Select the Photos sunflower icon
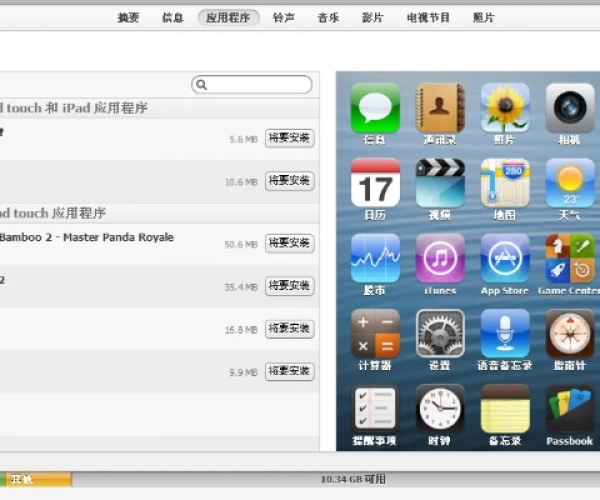 tap(505, 108)
